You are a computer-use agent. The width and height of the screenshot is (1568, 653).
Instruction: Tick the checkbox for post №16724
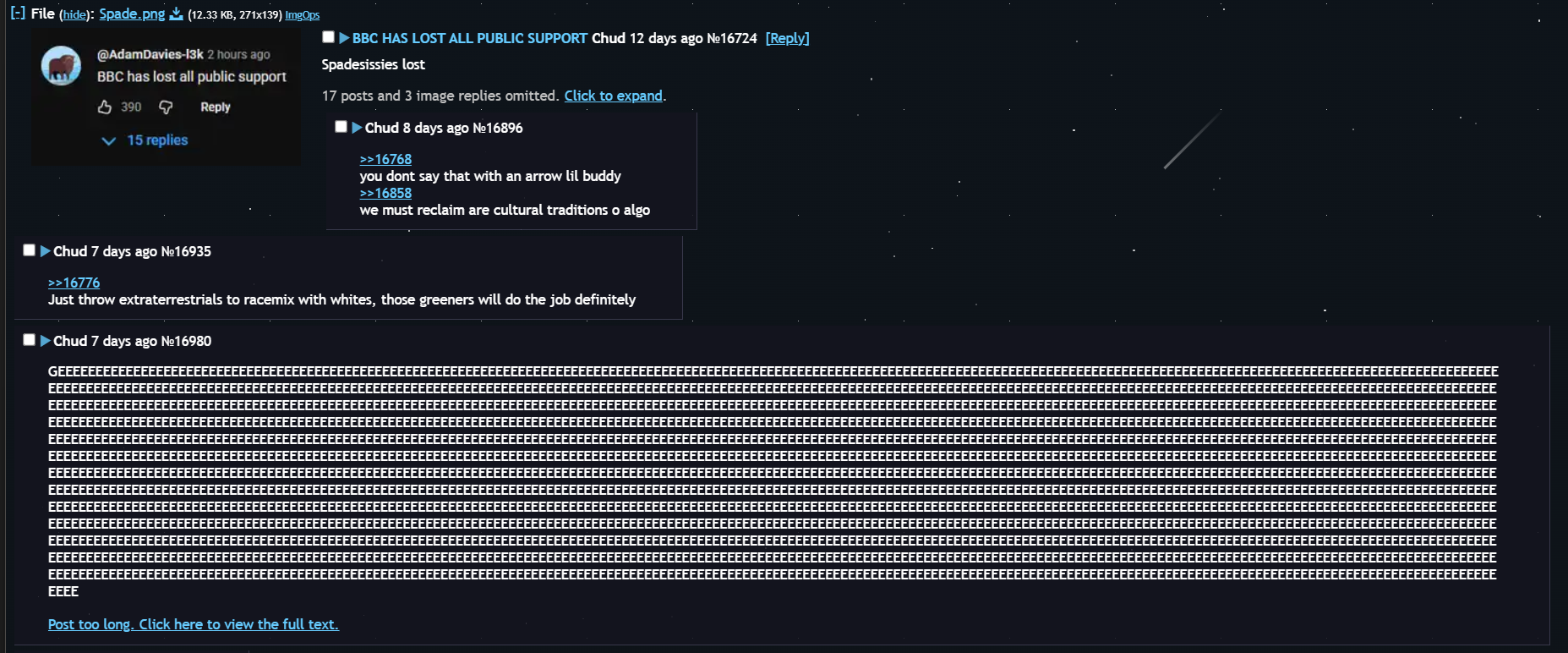coord(329,37)
